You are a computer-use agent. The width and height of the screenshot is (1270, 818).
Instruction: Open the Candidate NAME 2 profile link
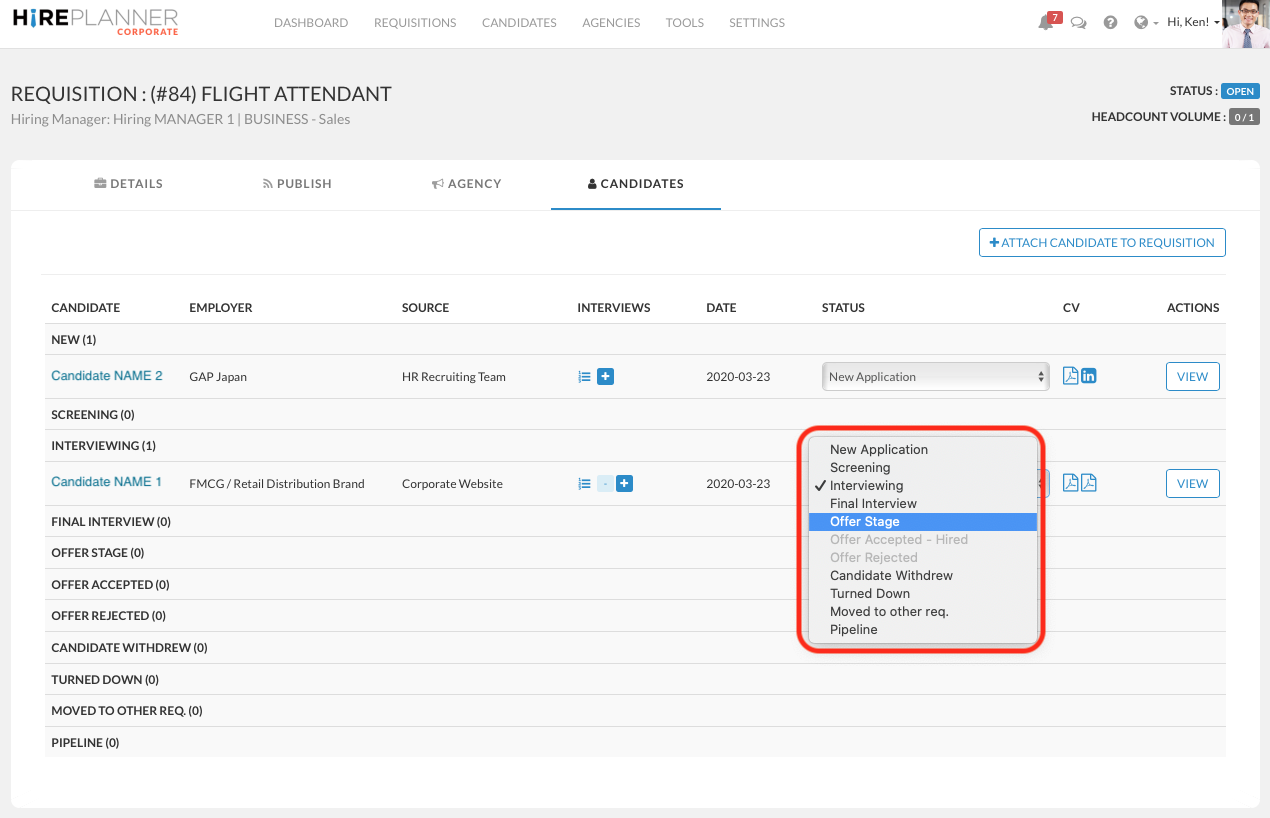107,376
